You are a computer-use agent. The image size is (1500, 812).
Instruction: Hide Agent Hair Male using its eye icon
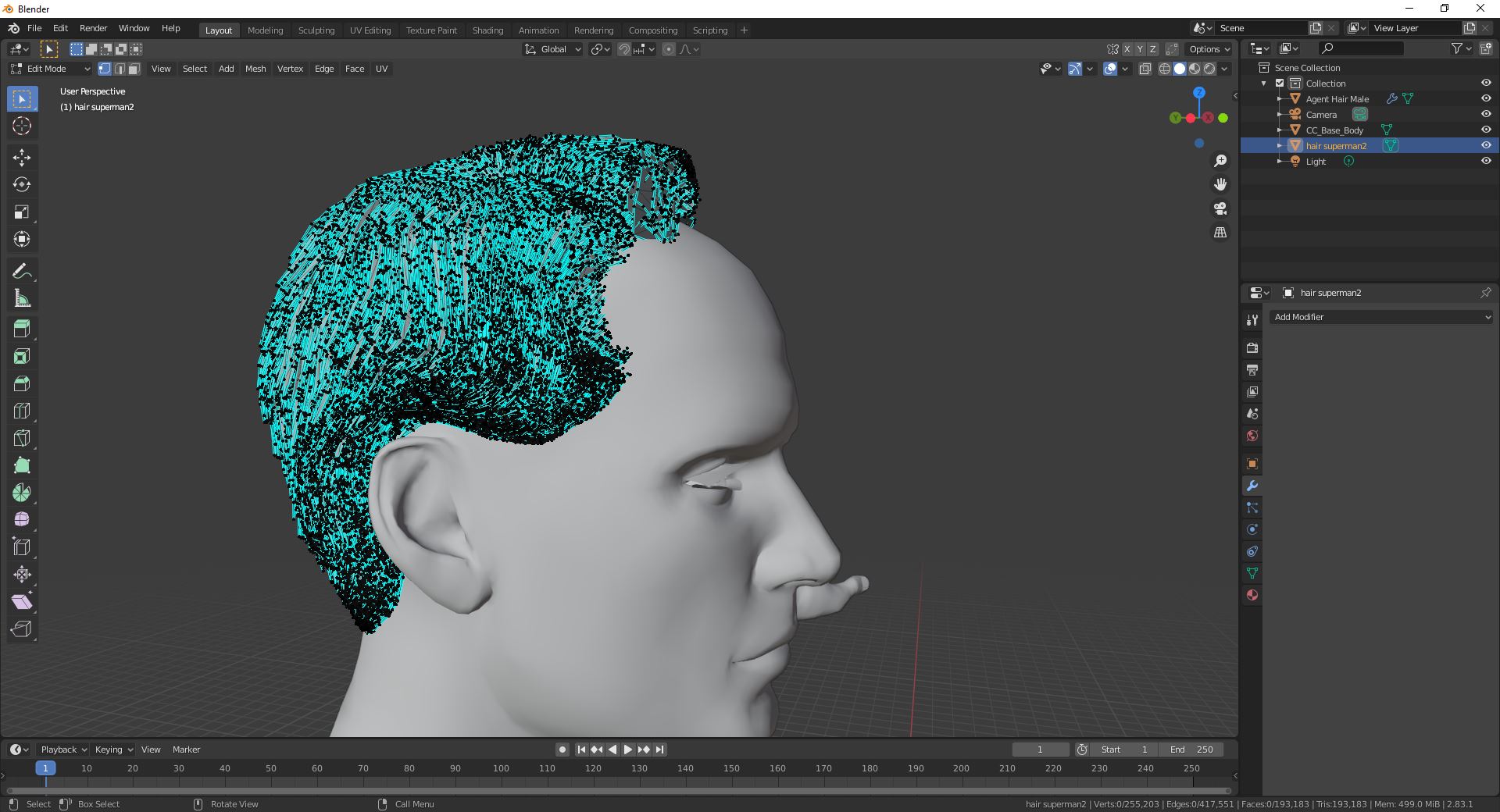click(x=1486, y=98)
